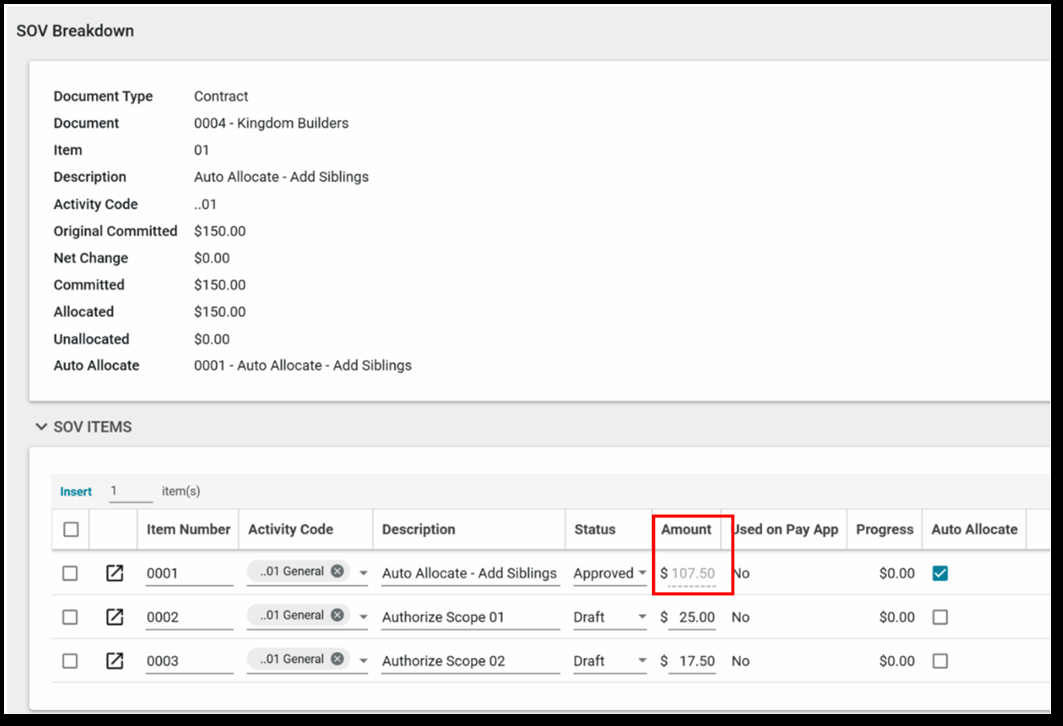The image size is (1063, 726).
Task: Open Draft status dropdown for item 0002
Action: point(641,618)
